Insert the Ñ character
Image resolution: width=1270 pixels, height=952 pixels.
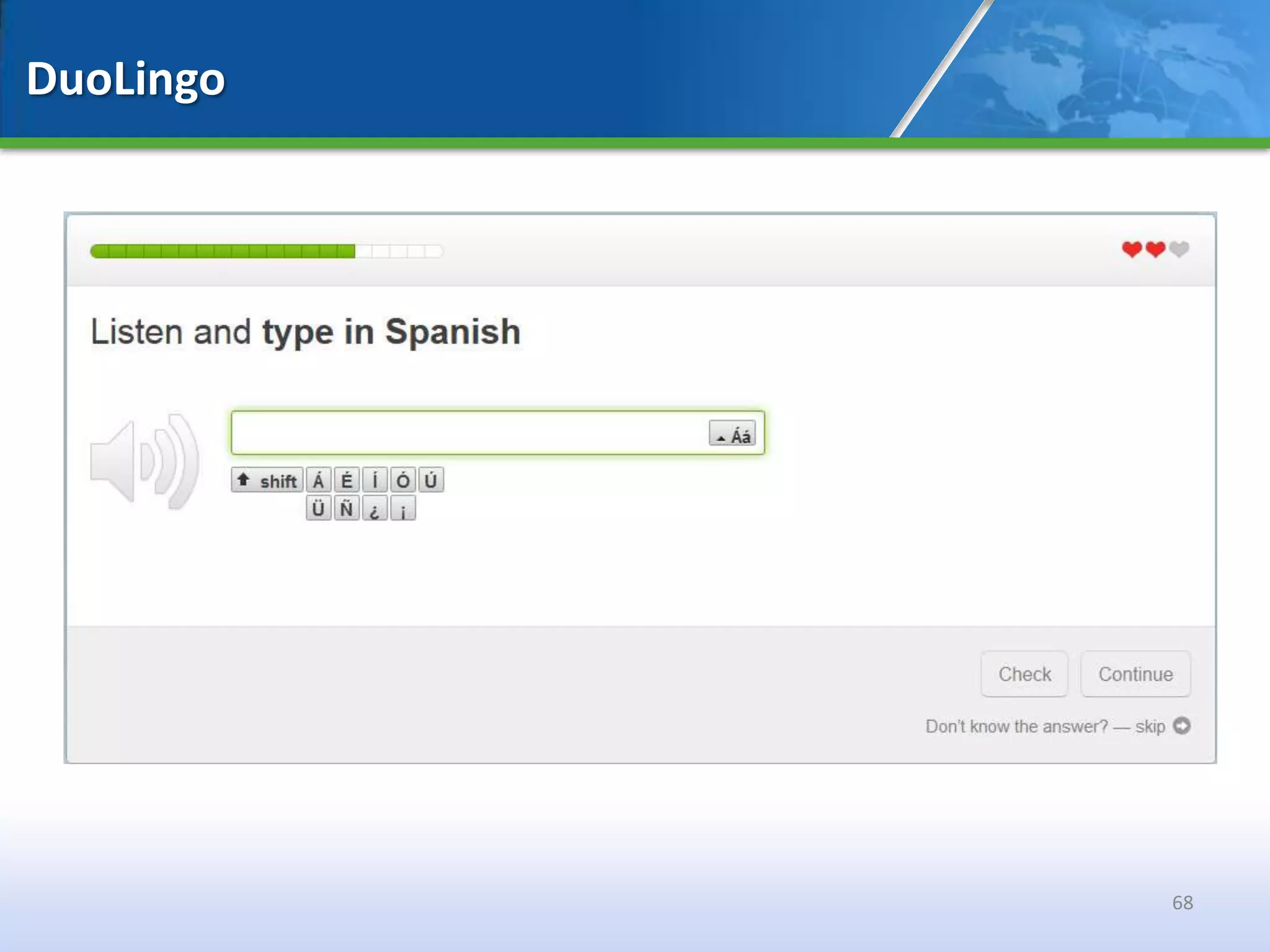[347, 509]
